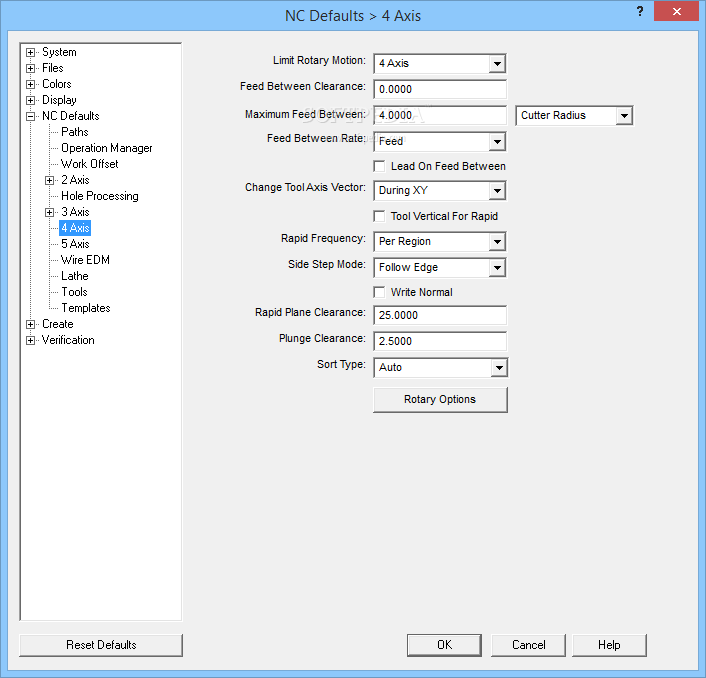This screenshot has height=678, width=706.
Task: Open the Cutter Radius dropdown
Action: 624,116
